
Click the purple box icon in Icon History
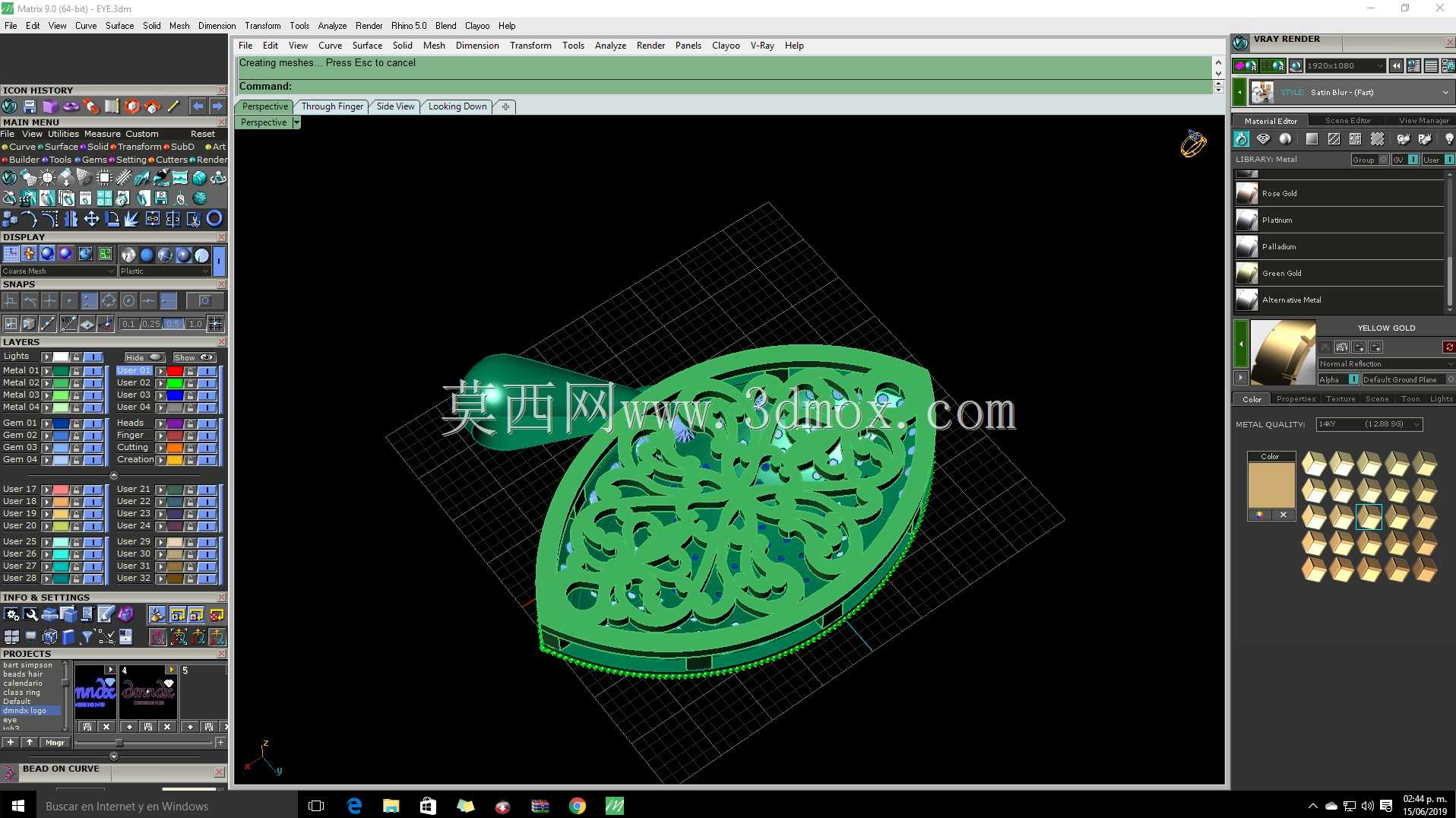[50, 106]
